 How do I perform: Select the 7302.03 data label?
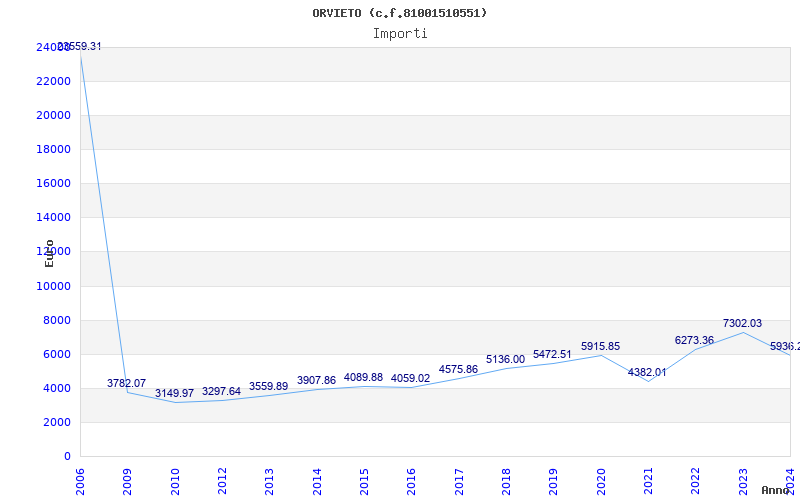(742, 323)
